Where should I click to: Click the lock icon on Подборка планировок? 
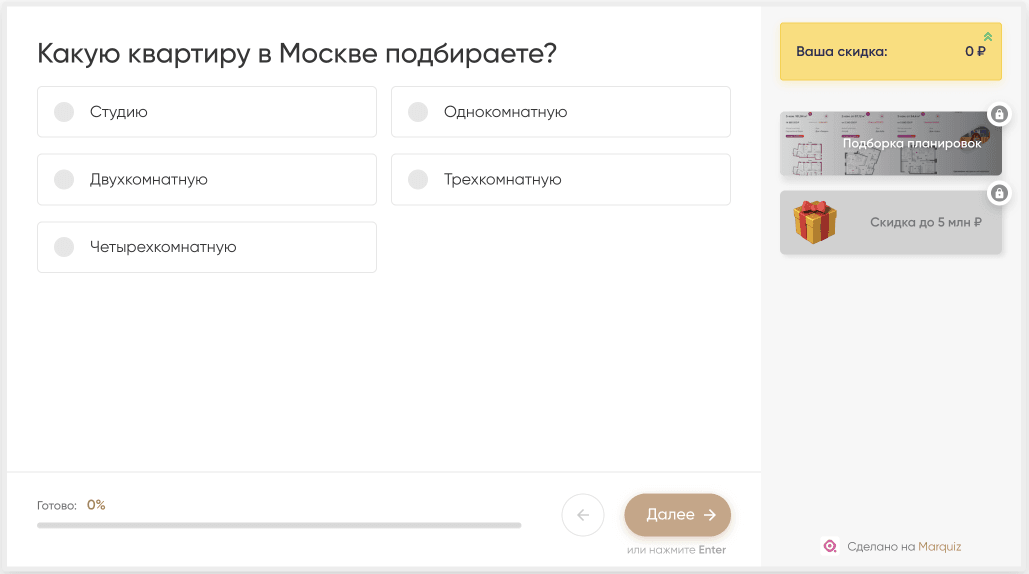tap(999, 114)
